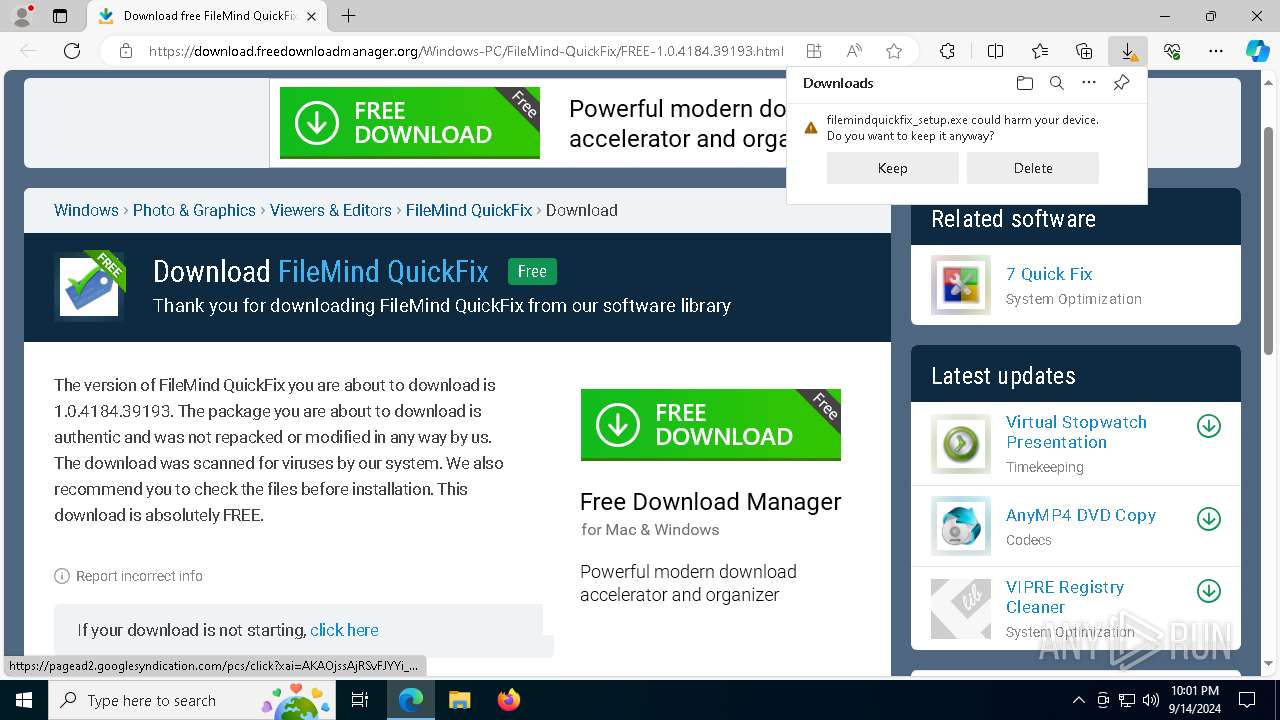This screenshot has width=1280, height=720.
Task: Keep the filemindquickfix_setup.exe download
Action: tap(893, 168)
